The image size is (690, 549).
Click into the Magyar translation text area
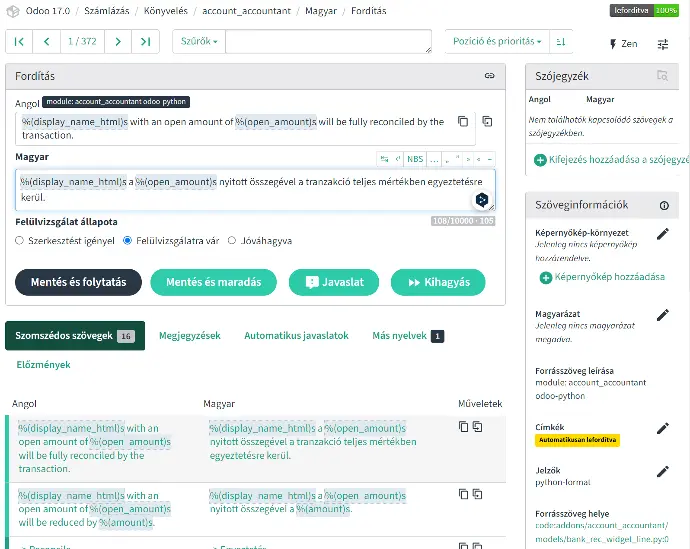255,190
